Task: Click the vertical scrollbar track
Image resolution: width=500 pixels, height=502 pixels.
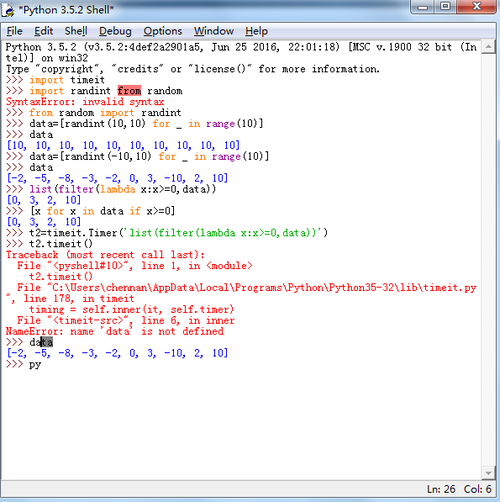Action: pos(488,260)
